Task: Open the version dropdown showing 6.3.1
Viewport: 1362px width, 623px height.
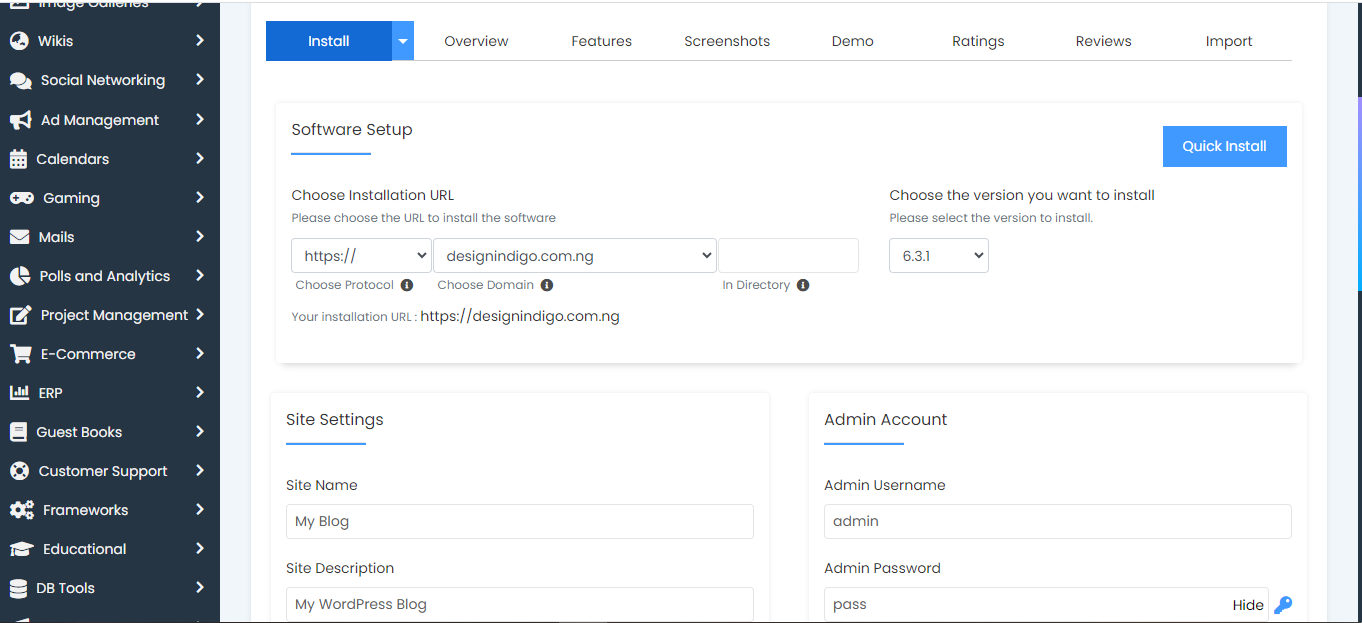Action: [x=938, y=255]
